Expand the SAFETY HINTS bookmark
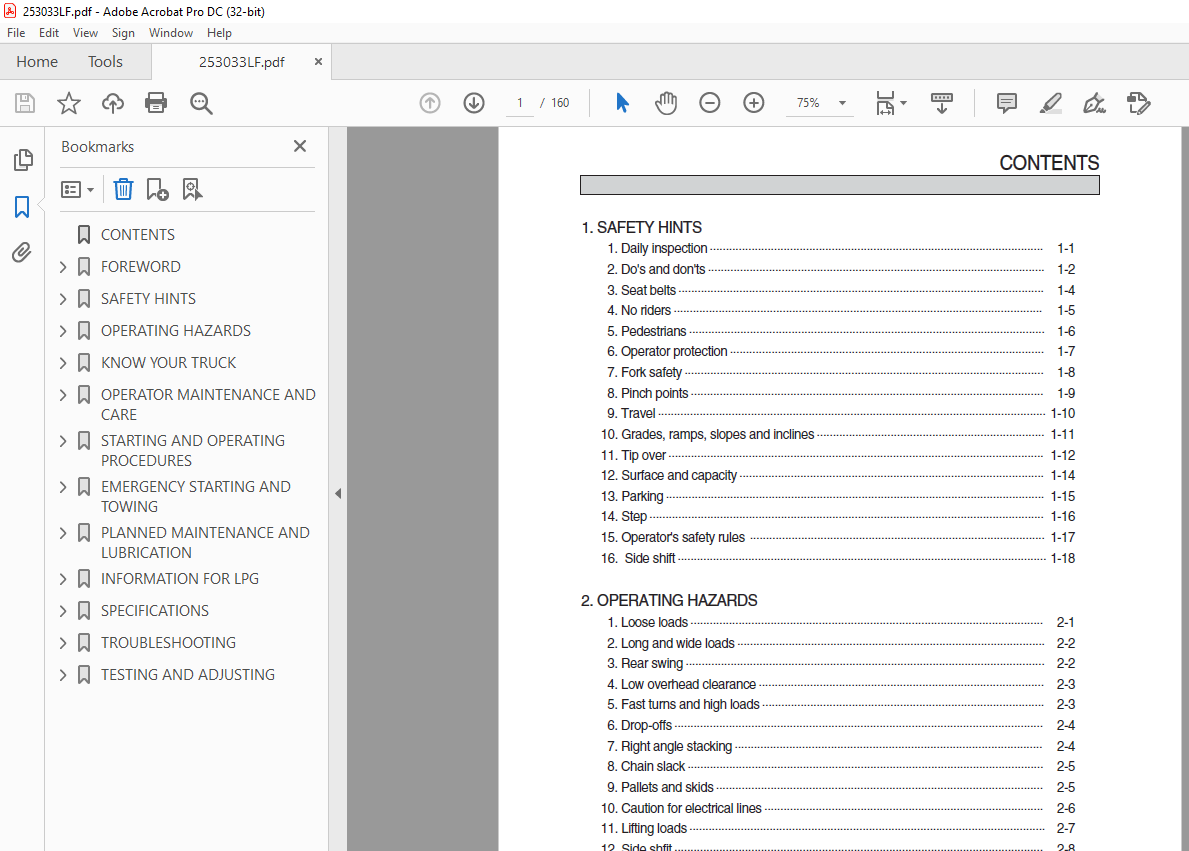This screenshot has width=1189, height=851. coord(63,299)
